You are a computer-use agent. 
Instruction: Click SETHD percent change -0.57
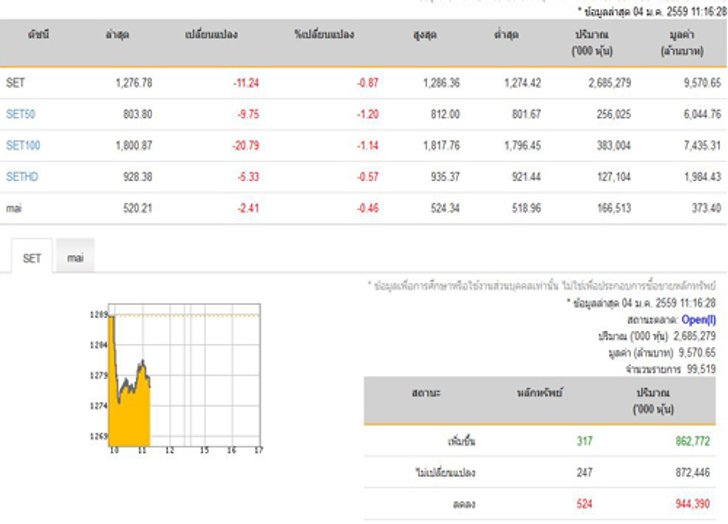tap(367, 177)
